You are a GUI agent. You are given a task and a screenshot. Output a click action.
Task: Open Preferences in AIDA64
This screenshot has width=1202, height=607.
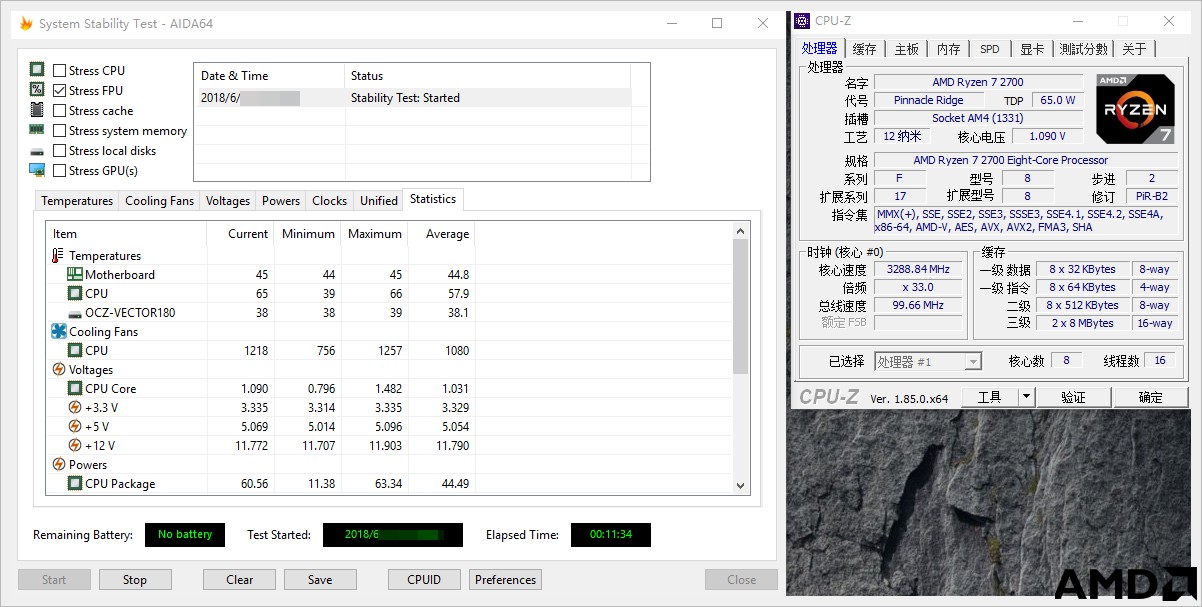pyautogui.click(x=506, y=580)
